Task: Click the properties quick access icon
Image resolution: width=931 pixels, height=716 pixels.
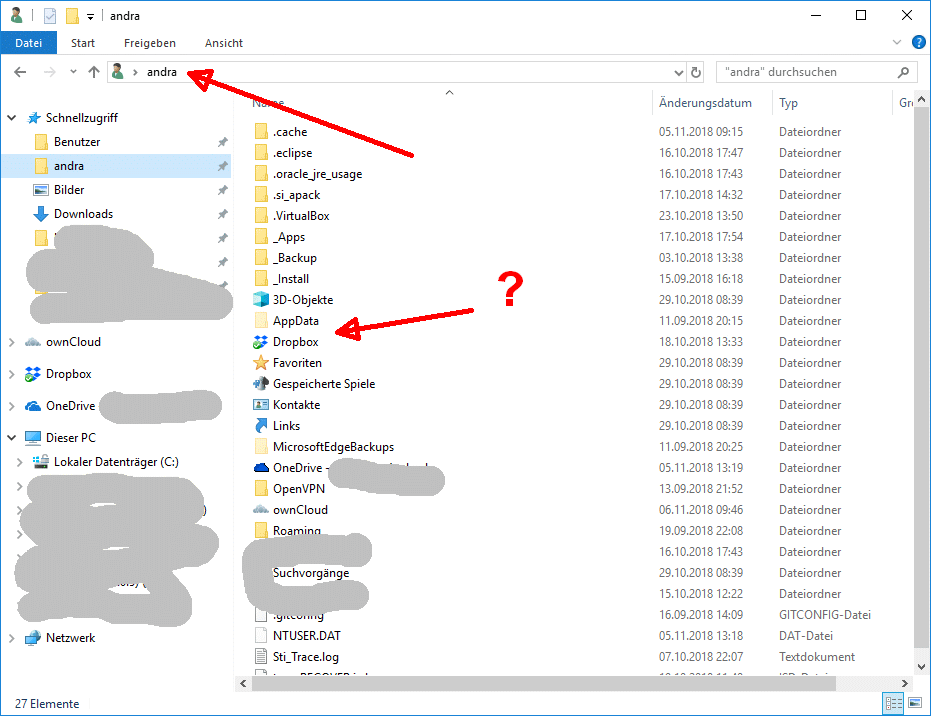Action: click(x=50, y=16)
